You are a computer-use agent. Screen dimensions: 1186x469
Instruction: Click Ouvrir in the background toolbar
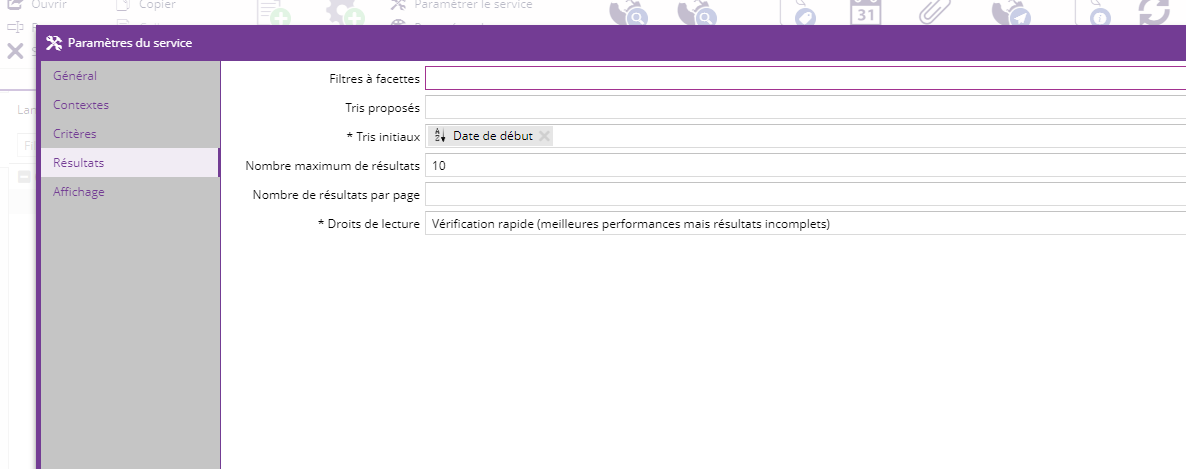click(x=37, y=5)
